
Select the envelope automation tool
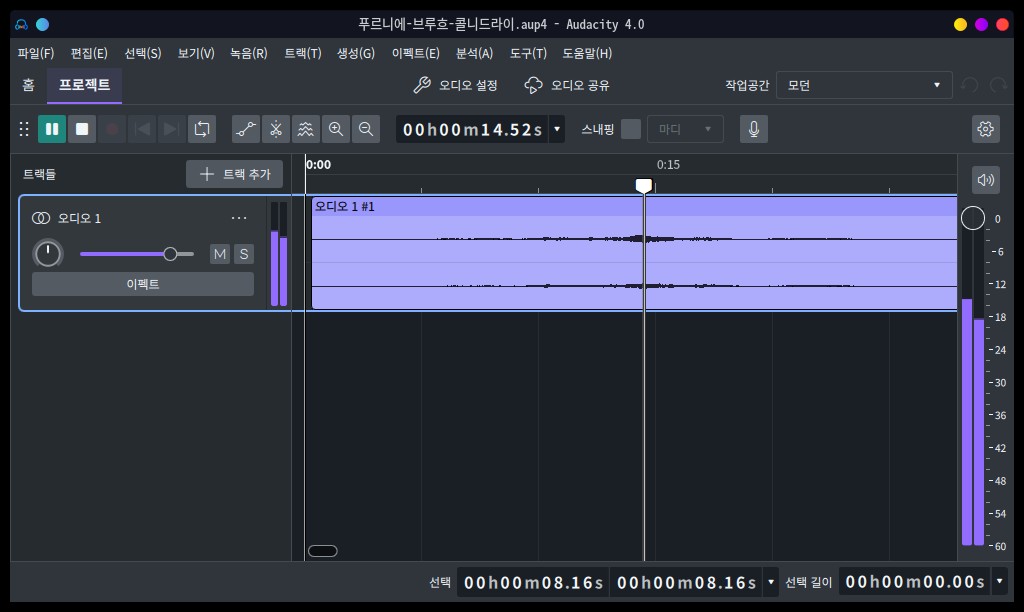pos(246,129)
